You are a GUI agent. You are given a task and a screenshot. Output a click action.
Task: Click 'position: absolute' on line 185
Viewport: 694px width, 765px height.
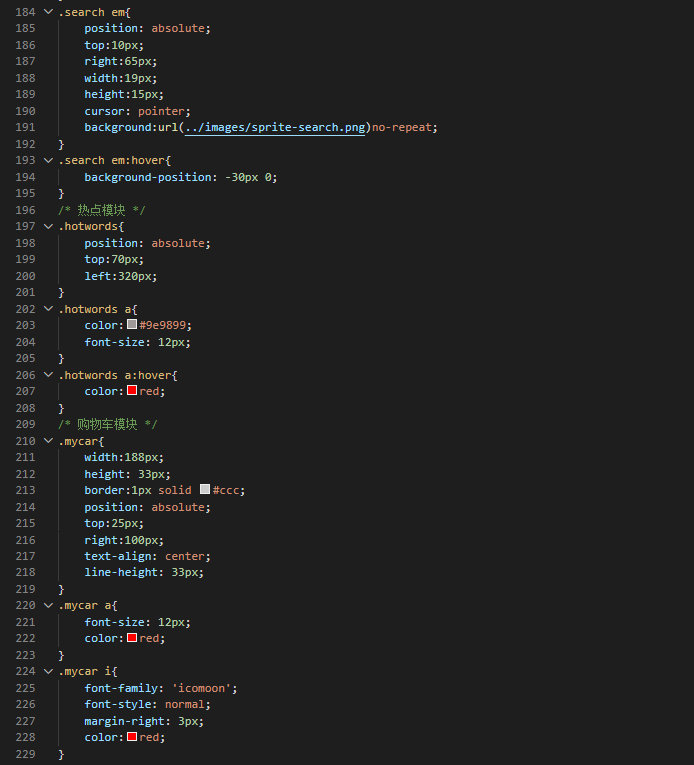pyautogui.click(x=147, y=28)
